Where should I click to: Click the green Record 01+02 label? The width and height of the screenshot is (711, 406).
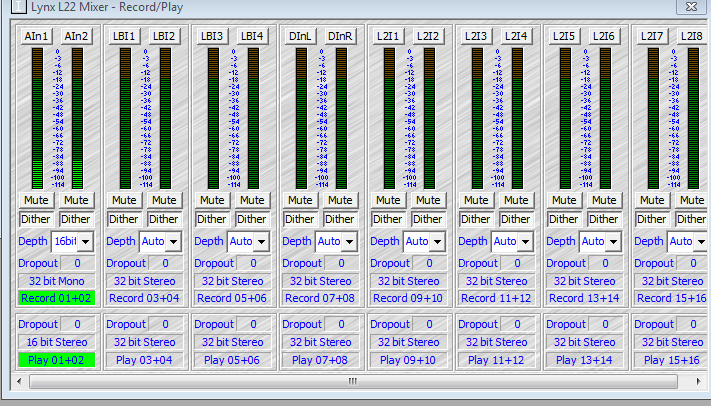[57, 298]
